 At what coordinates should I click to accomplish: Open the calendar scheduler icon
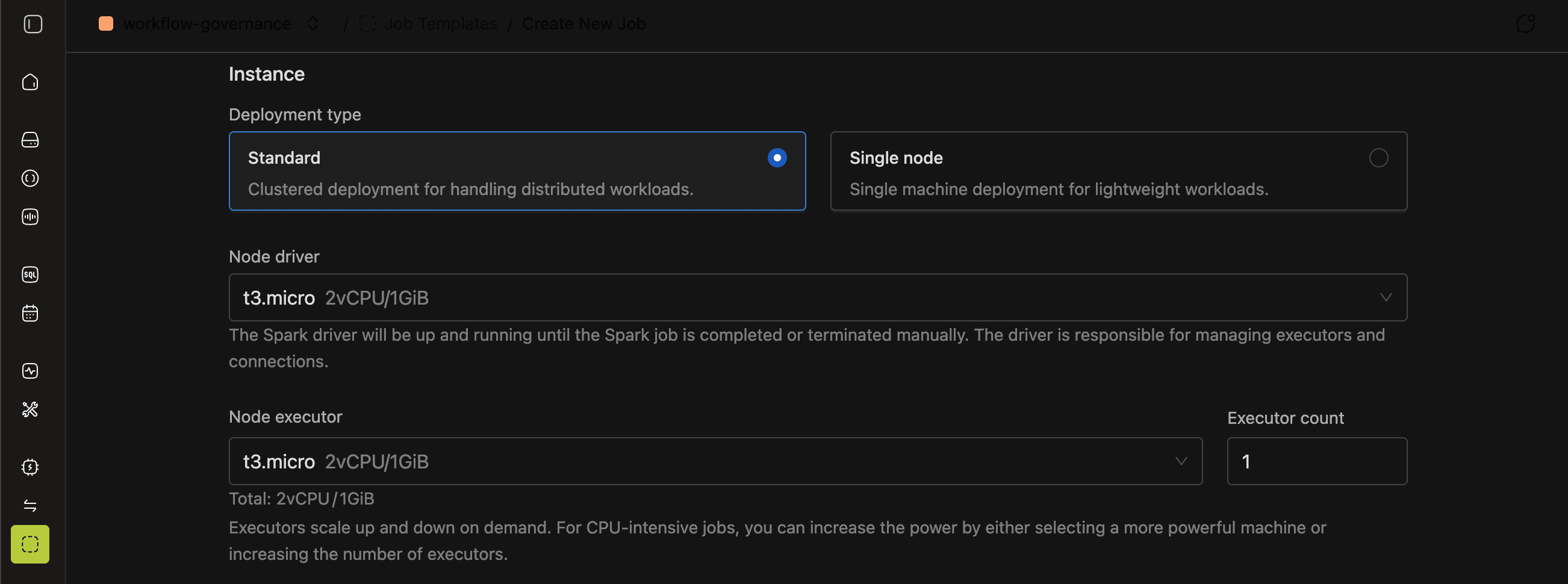pos(30,313)
